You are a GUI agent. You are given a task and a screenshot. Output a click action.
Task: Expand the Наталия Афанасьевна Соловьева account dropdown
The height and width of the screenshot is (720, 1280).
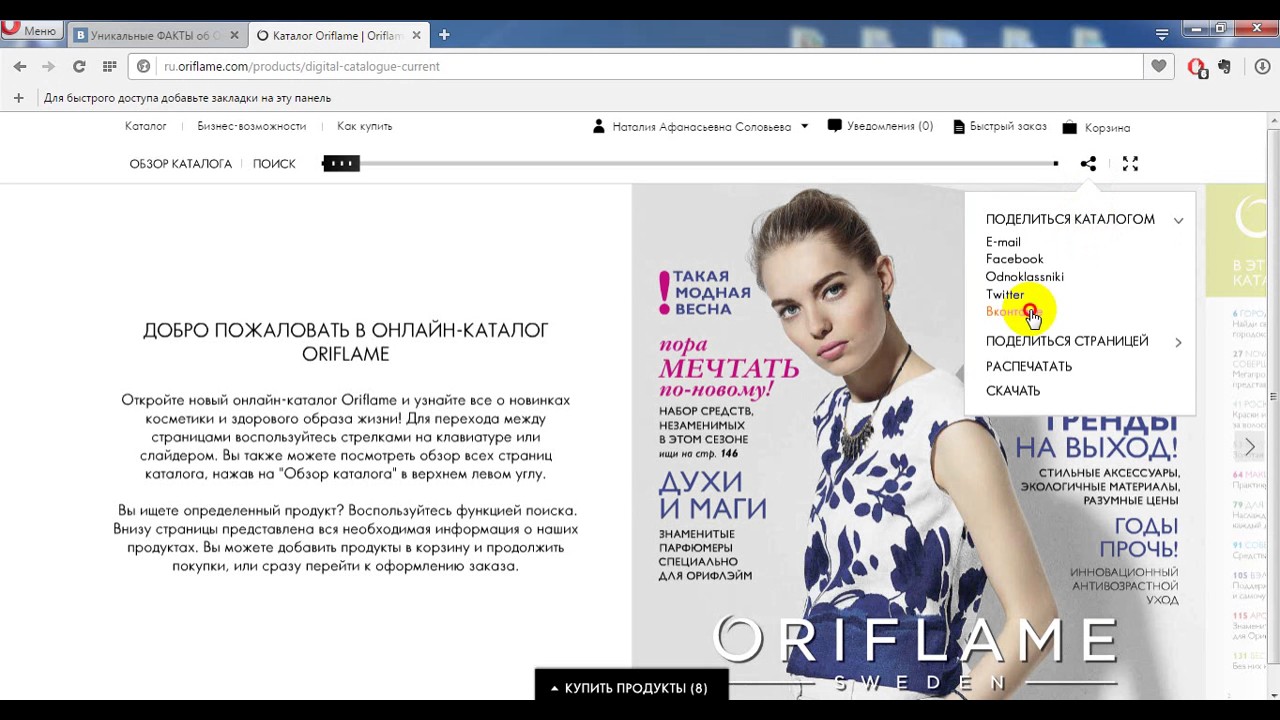[804, 127]
